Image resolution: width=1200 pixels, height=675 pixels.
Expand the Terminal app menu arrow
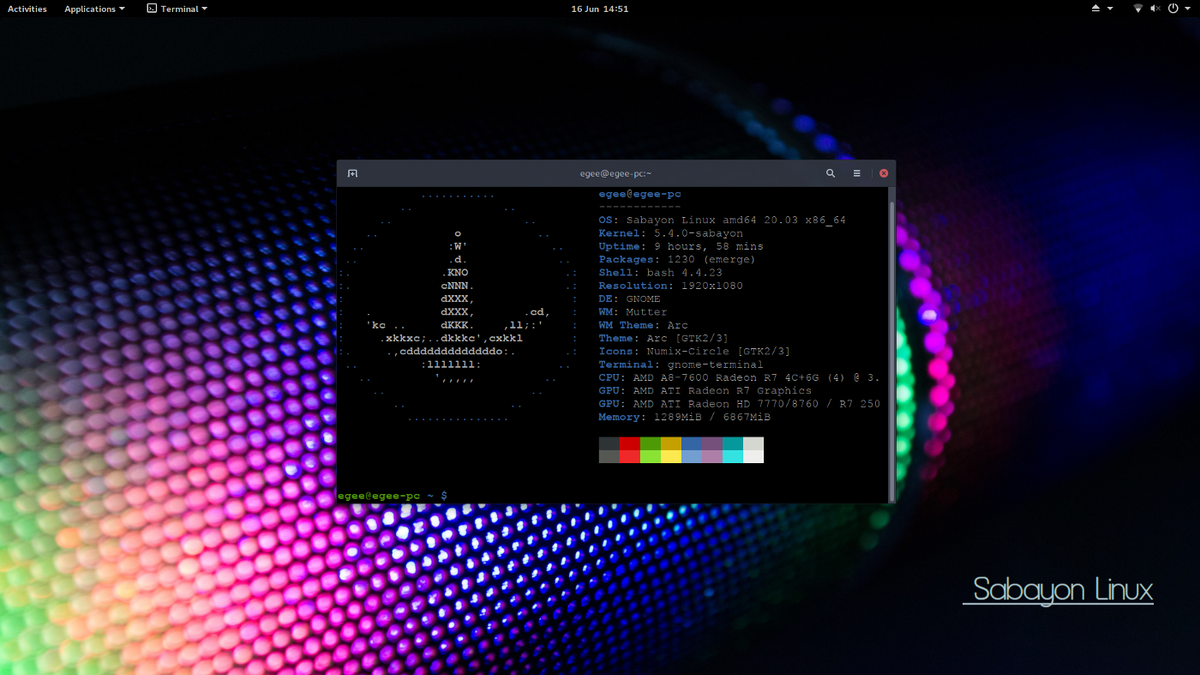tap(204, 9)
